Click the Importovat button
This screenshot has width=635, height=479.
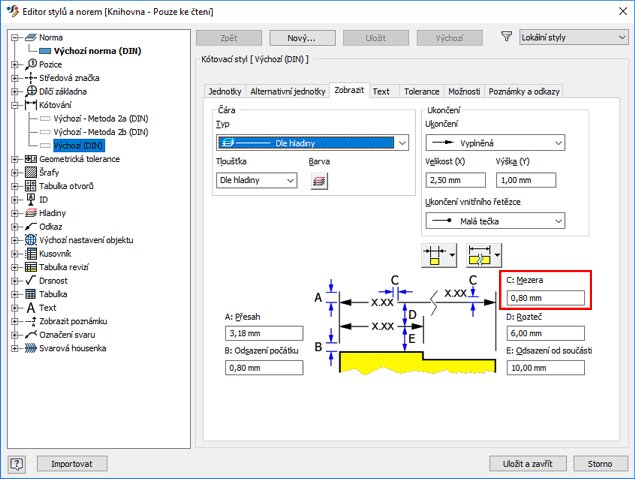(72, 464)
